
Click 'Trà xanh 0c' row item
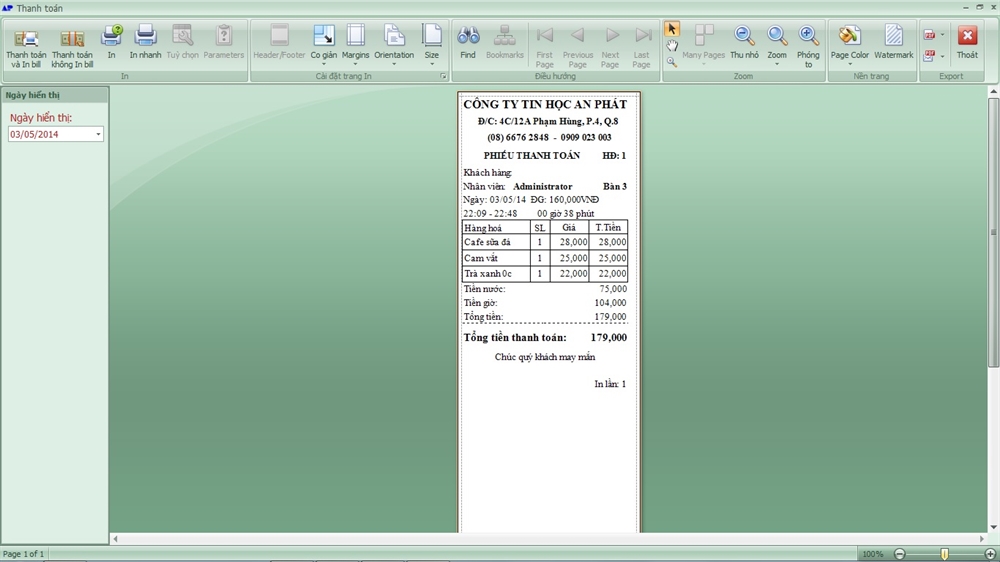tap(488, 274)
